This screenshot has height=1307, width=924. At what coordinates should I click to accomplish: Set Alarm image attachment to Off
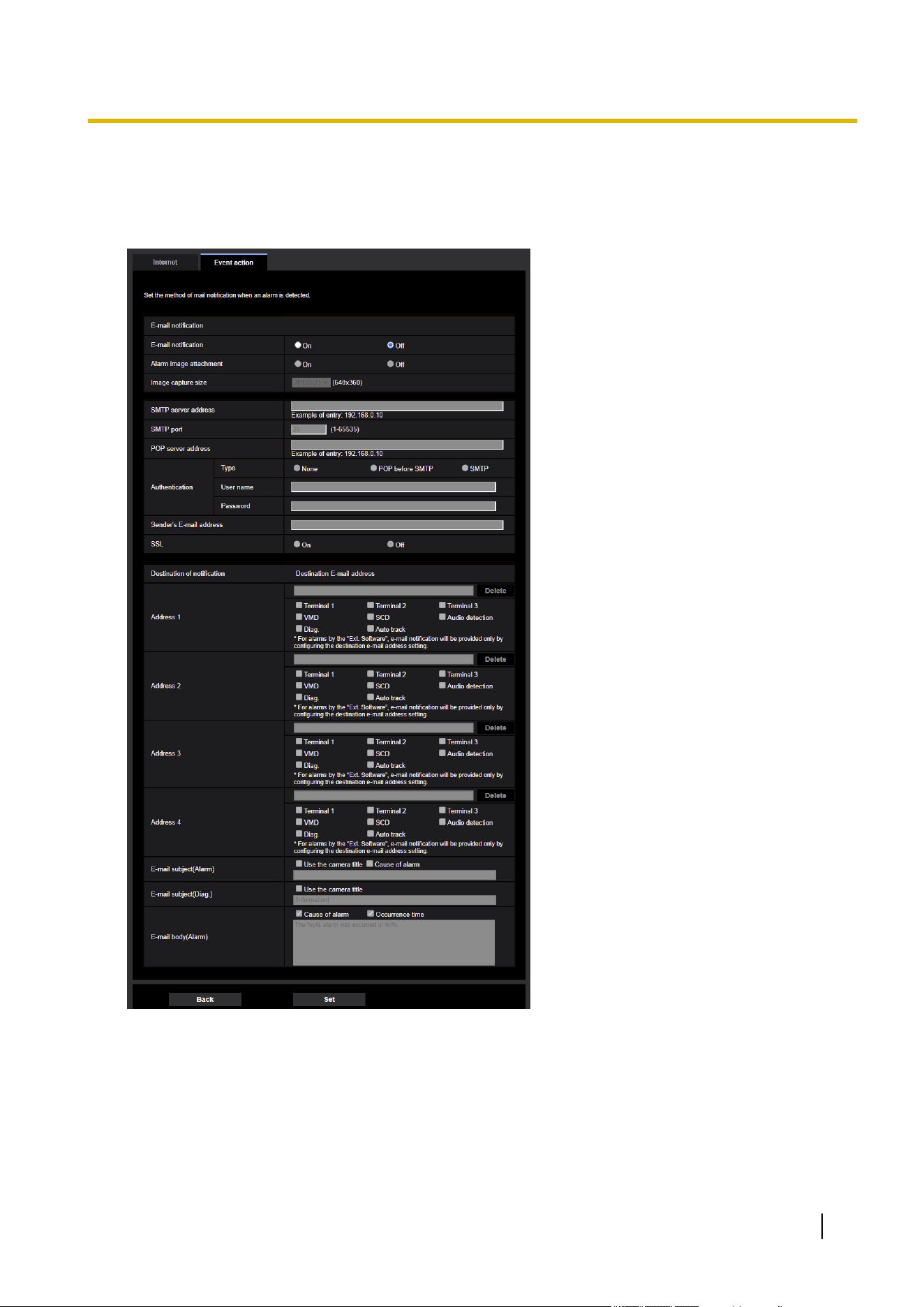point(391,364)
